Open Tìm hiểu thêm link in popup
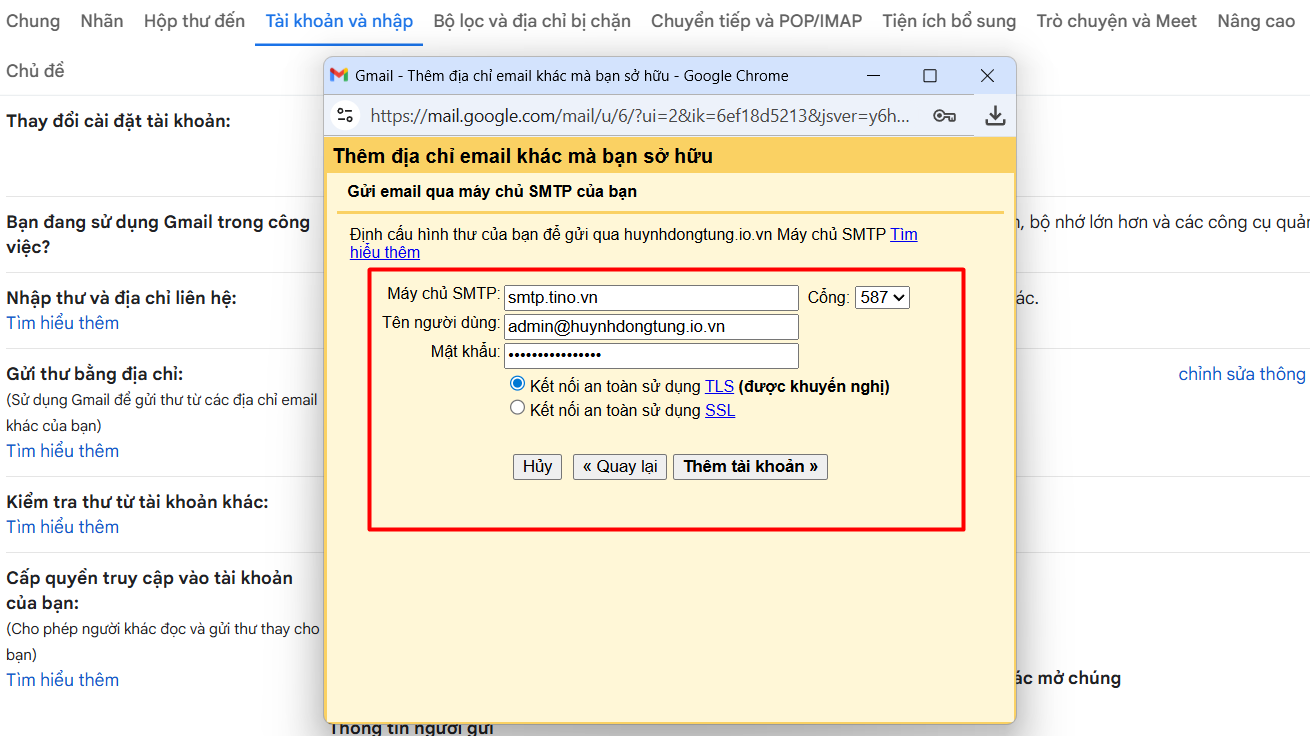Viewport: 1310px width, 736px height. pyautogui.click(x=904, y=235)
